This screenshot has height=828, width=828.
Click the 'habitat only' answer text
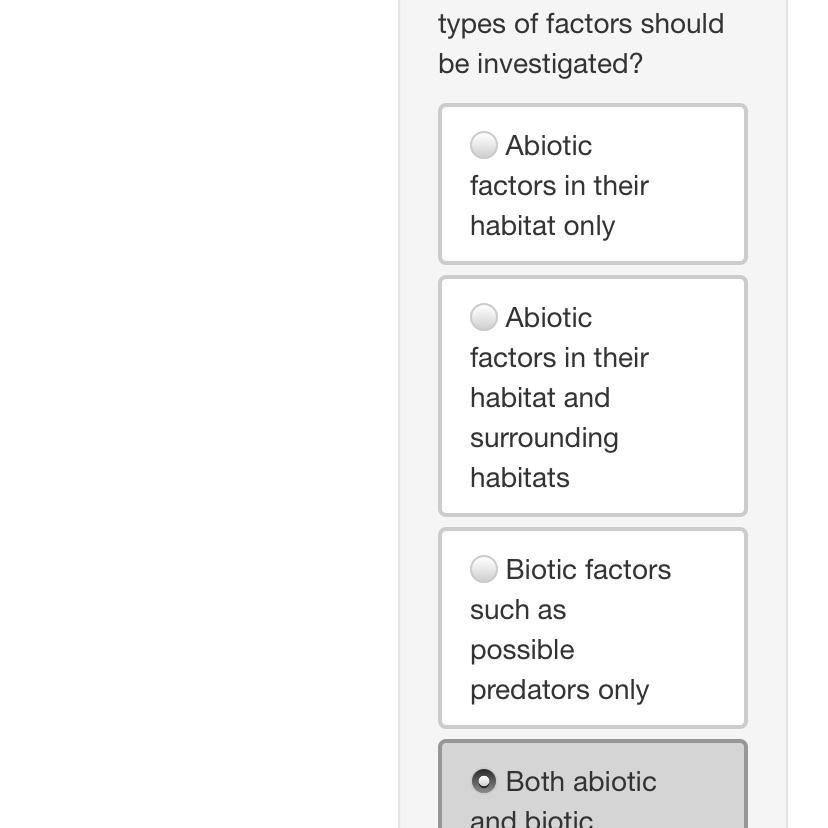[542, 226]
